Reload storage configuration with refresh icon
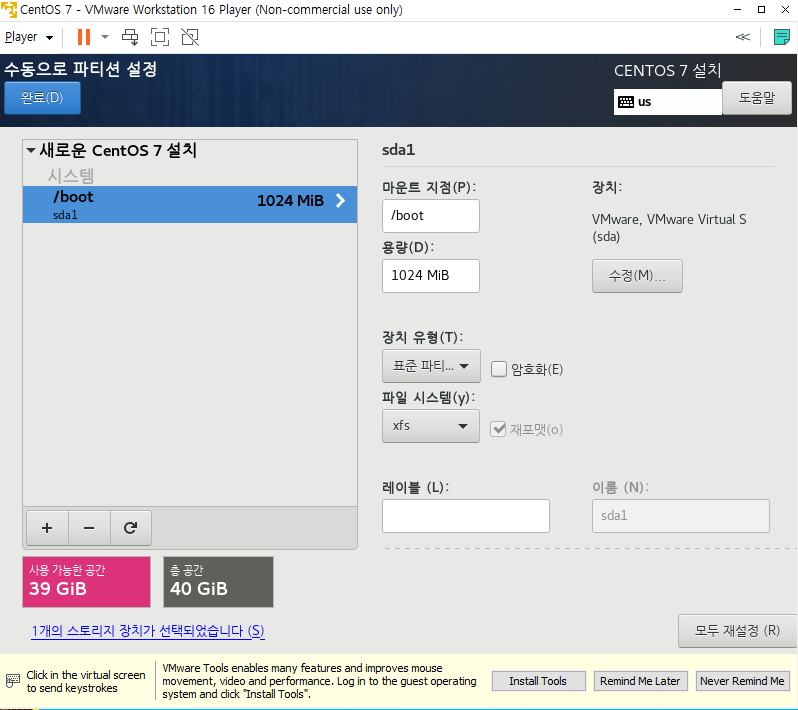Screen dimensions: 798x710 pos(131,528)
